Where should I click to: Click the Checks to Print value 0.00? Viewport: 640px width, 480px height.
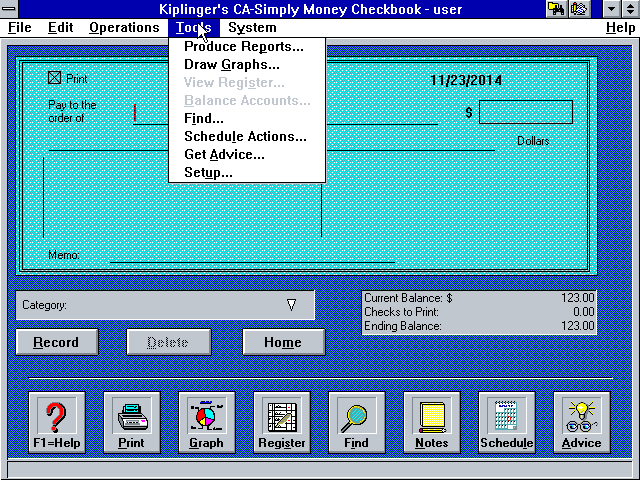pyautogui.click(x=584, y=312)
